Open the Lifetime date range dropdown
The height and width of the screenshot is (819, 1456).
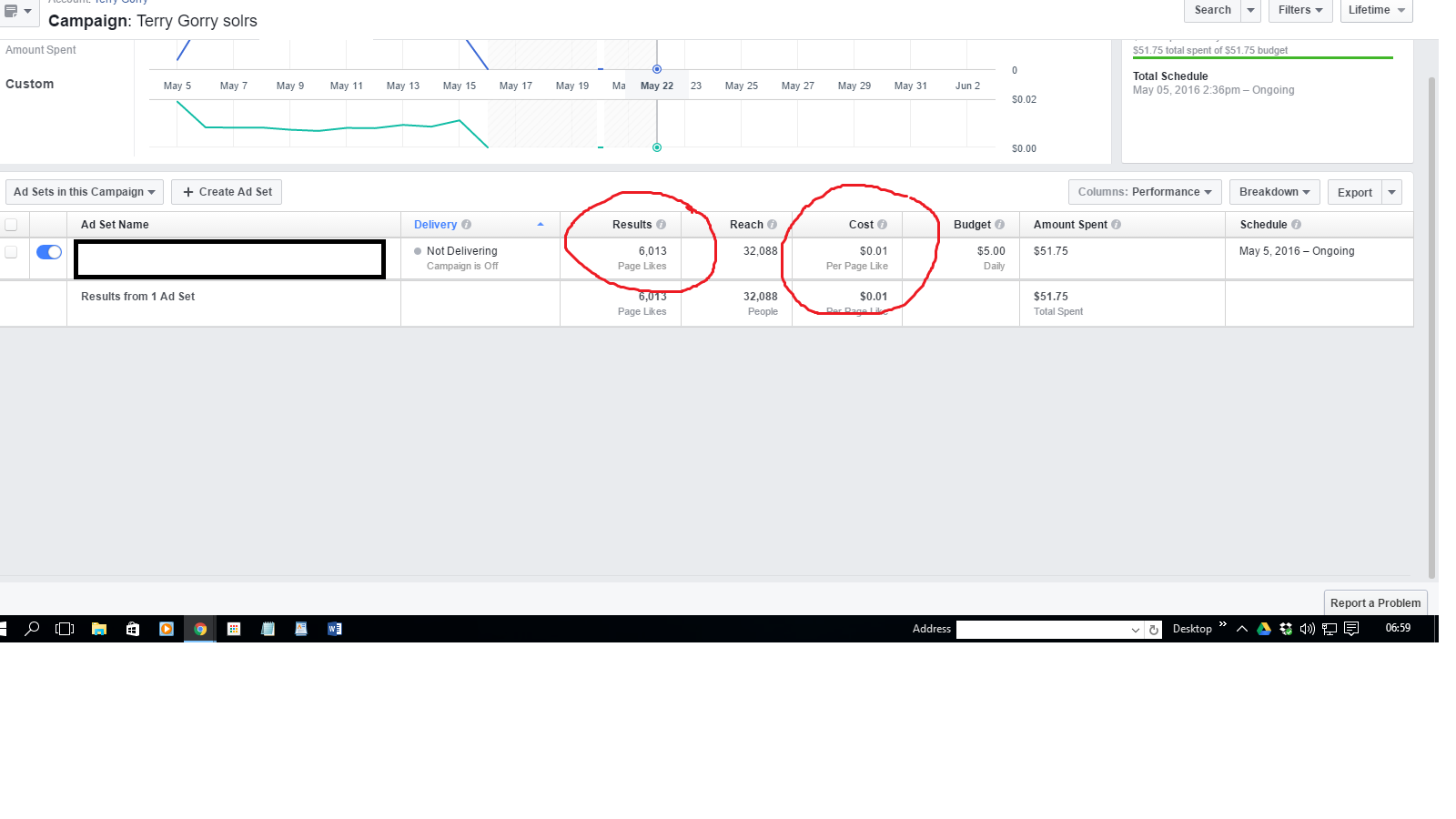pyautogui.click(x=1376, y=10)
